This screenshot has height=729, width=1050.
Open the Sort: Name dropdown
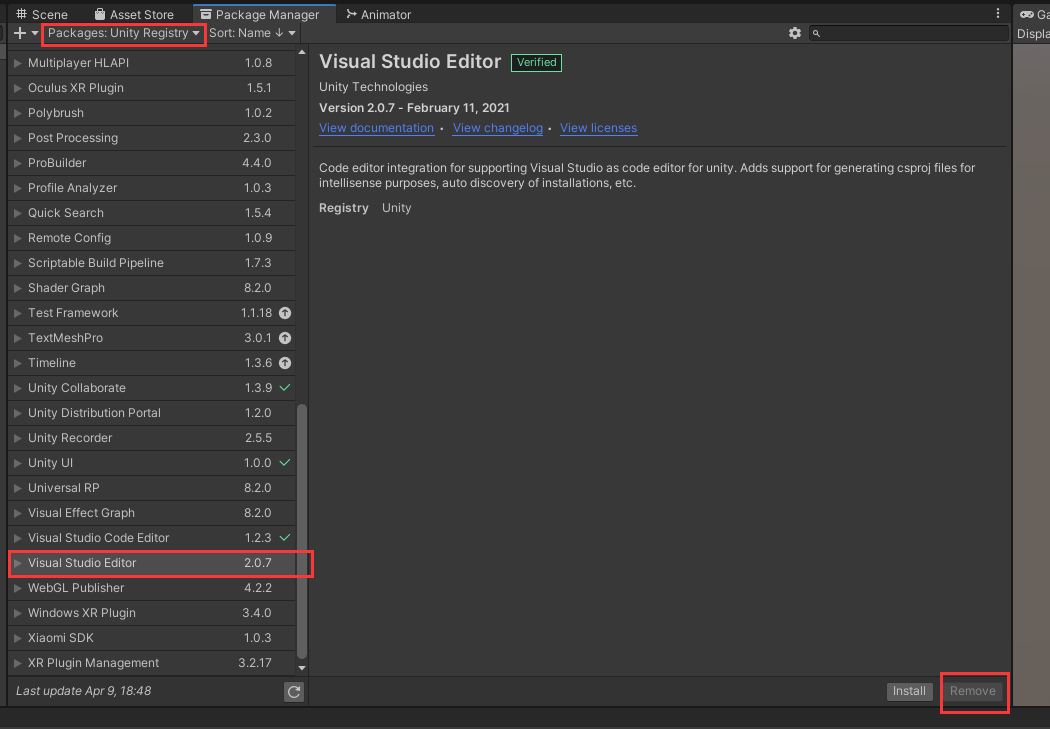click(252, 33)
